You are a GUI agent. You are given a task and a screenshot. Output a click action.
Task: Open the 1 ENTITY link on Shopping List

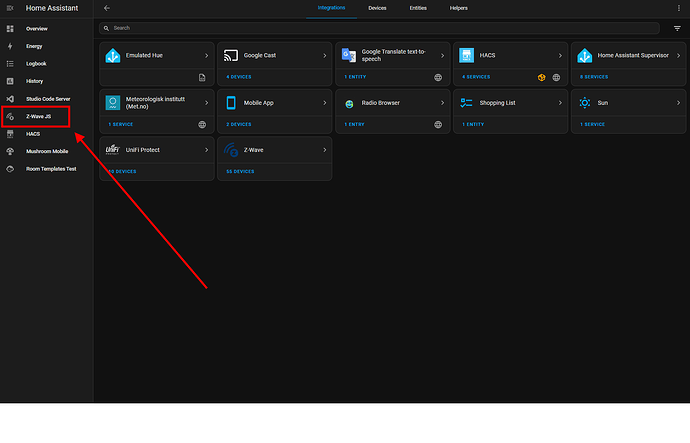[x=473, y=124]
